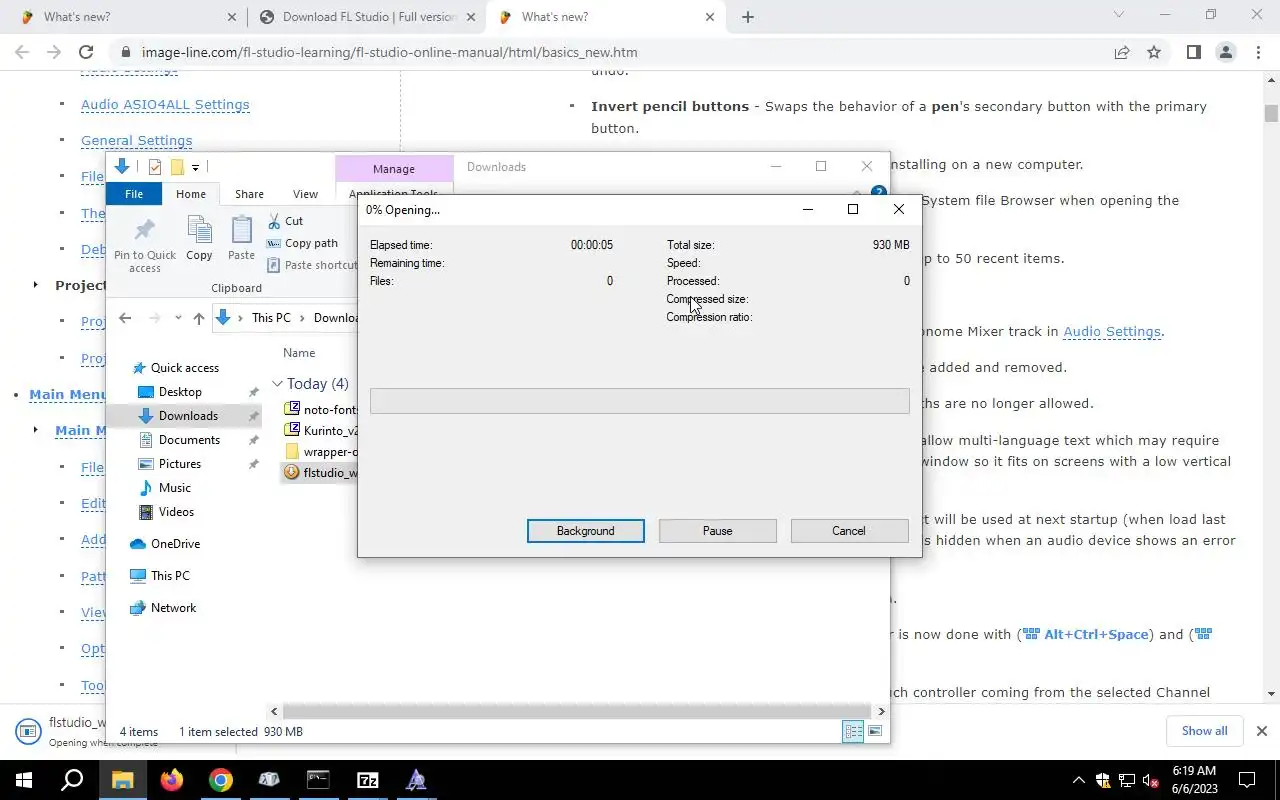The width and height of the screenshot is (1280, 800).
Task: Open General Settings link
Action: (136, 141)
